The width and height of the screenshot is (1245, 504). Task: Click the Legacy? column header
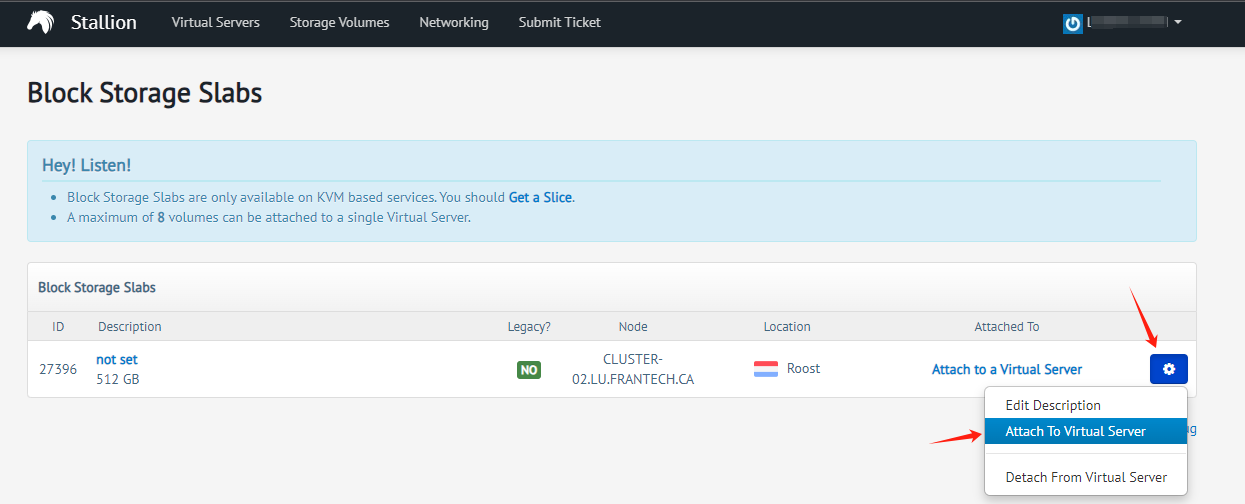coord(529,326)
